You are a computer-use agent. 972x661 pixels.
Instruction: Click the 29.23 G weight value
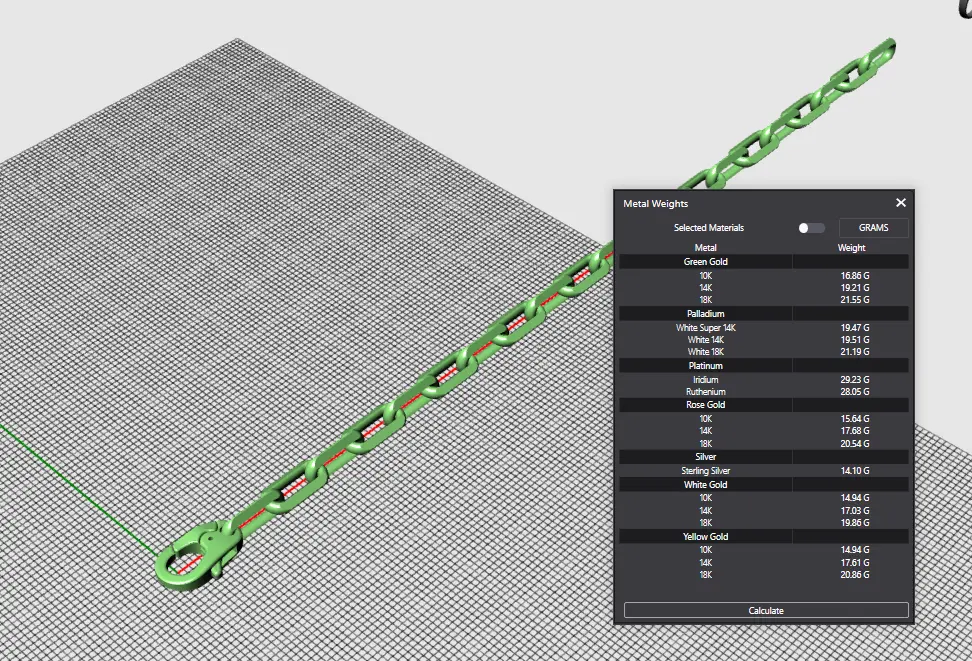click(x=855, y=379)
